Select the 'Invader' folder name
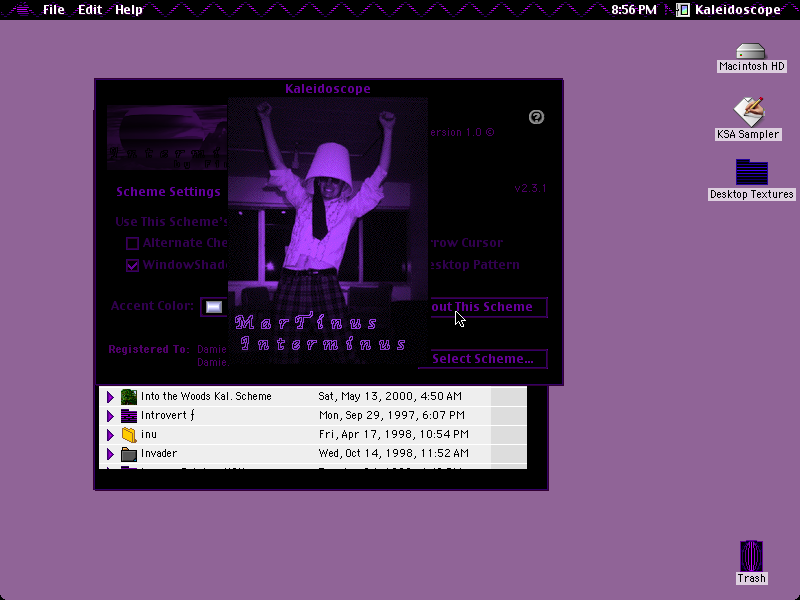 tap(159, 453)
